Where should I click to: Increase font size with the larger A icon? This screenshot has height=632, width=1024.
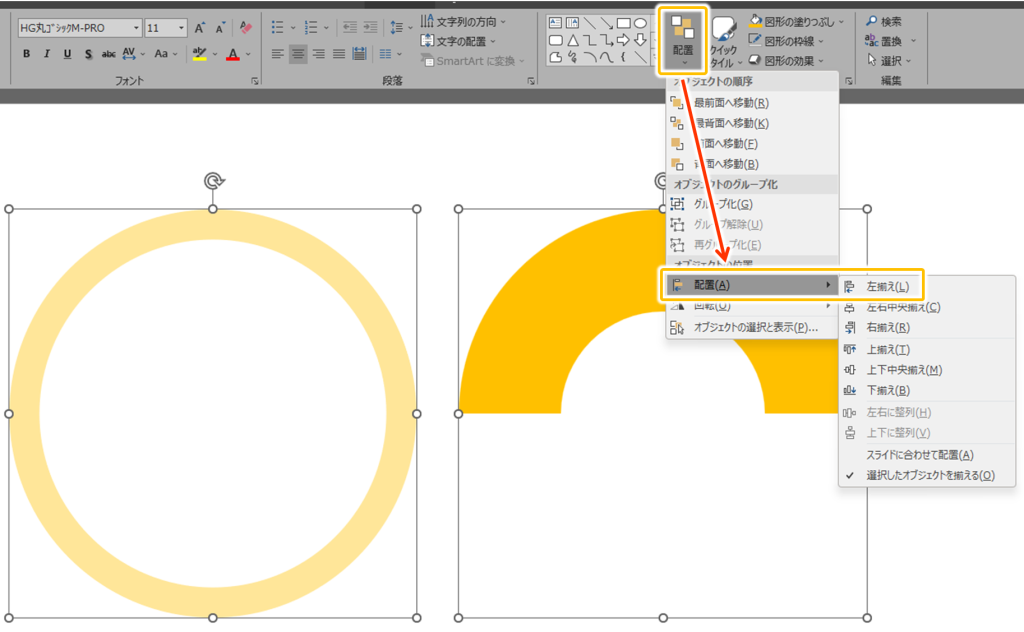(x=200, y=28)
